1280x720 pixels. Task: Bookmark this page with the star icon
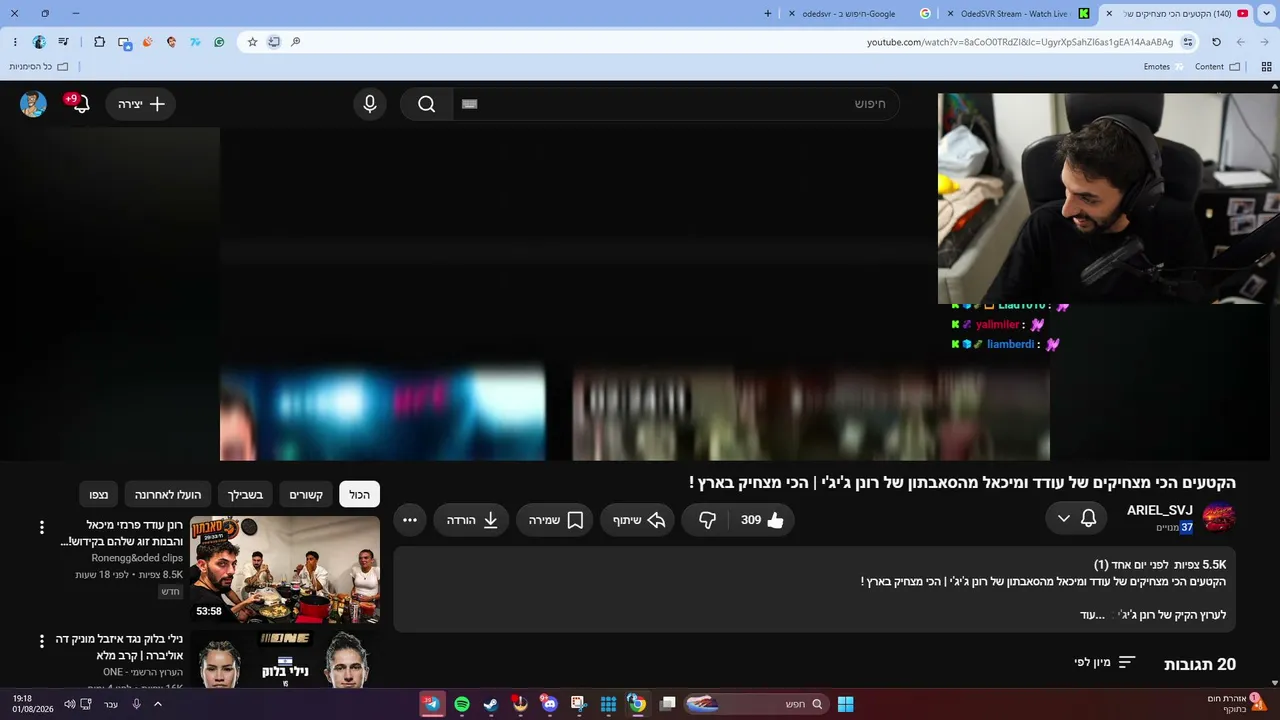252,42
